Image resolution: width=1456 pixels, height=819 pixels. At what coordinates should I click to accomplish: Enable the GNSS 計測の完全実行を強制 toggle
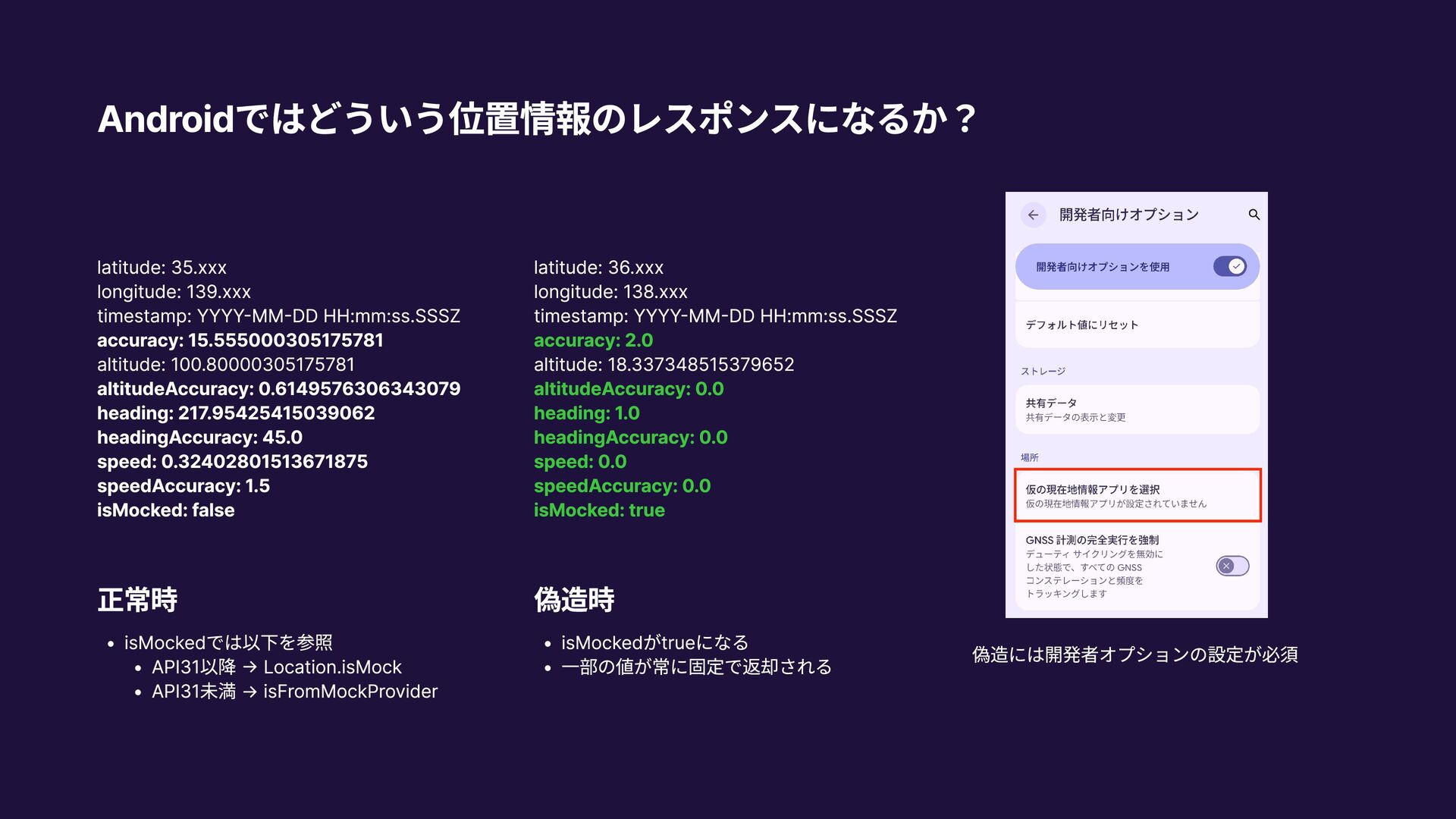(x=1232, y=566)
